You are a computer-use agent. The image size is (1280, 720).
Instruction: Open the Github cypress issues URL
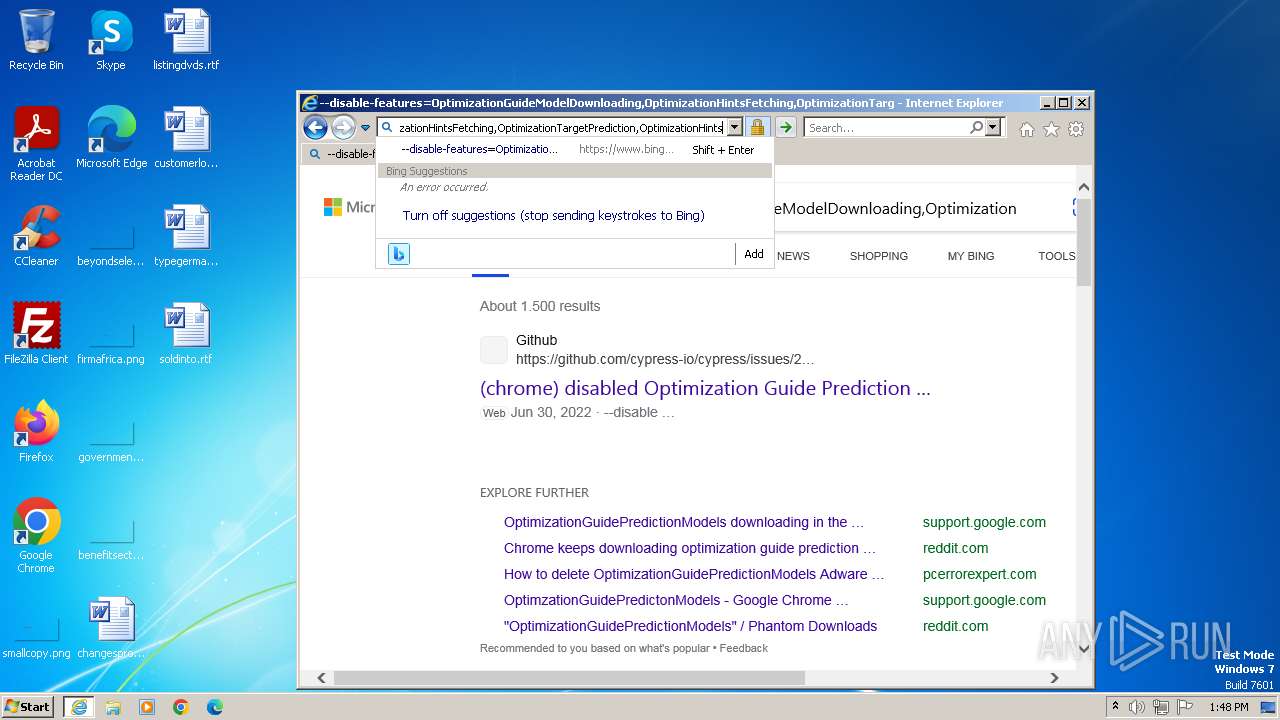665,359
